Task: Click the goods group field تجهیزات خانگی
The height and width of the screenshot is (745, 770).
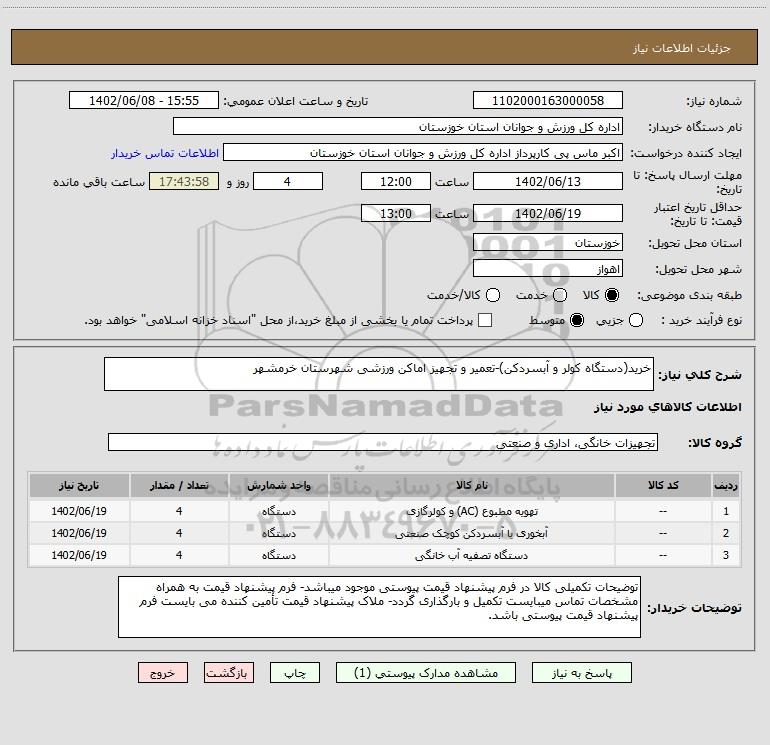Action: (383, 442)
